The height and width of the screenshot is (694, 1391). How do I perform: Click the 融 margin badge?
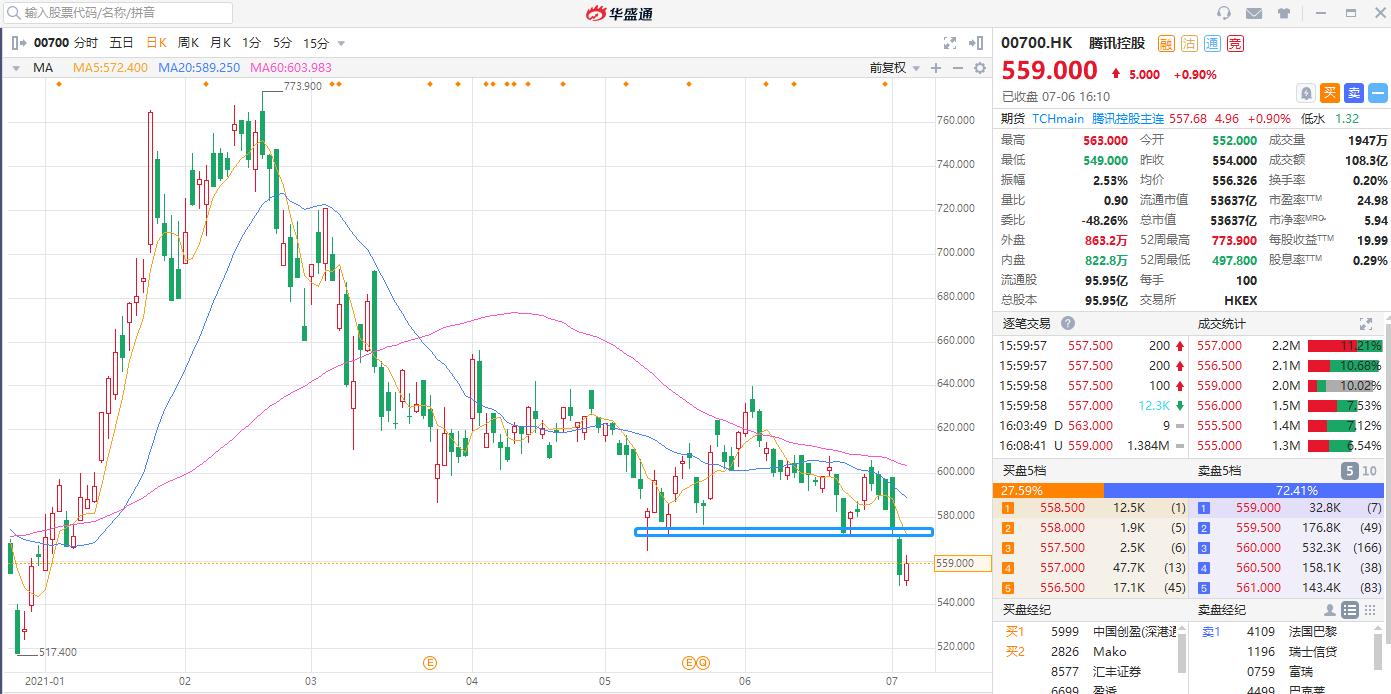point(1166,43)
